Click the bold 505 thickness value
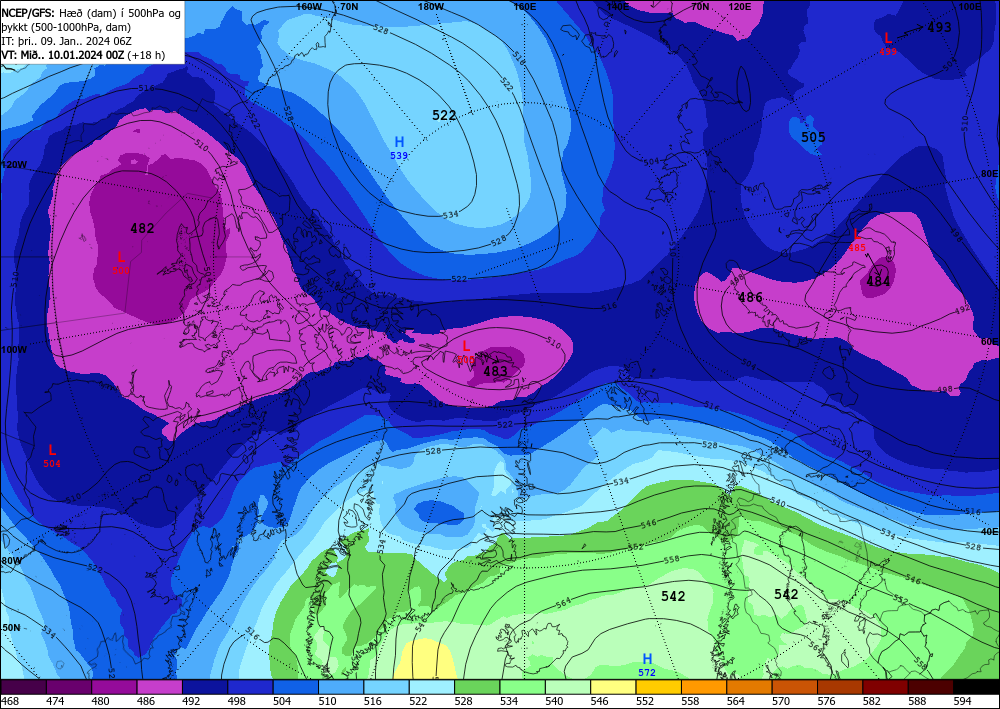 [x=813, y=137]
